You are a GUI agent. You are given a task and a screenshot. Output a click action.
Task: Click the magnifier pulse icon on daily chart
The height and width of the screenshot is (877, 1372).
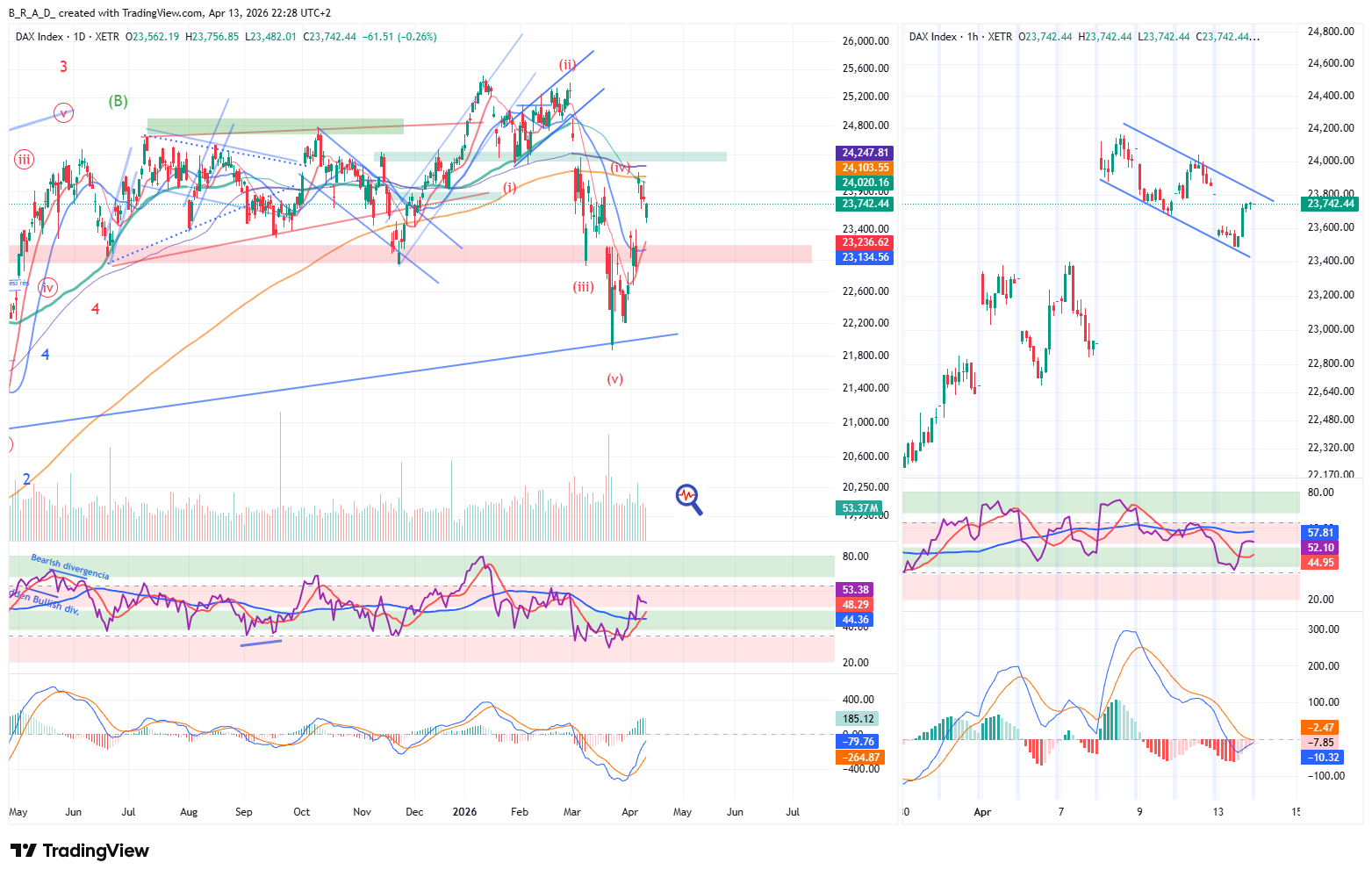click(689, 499)
